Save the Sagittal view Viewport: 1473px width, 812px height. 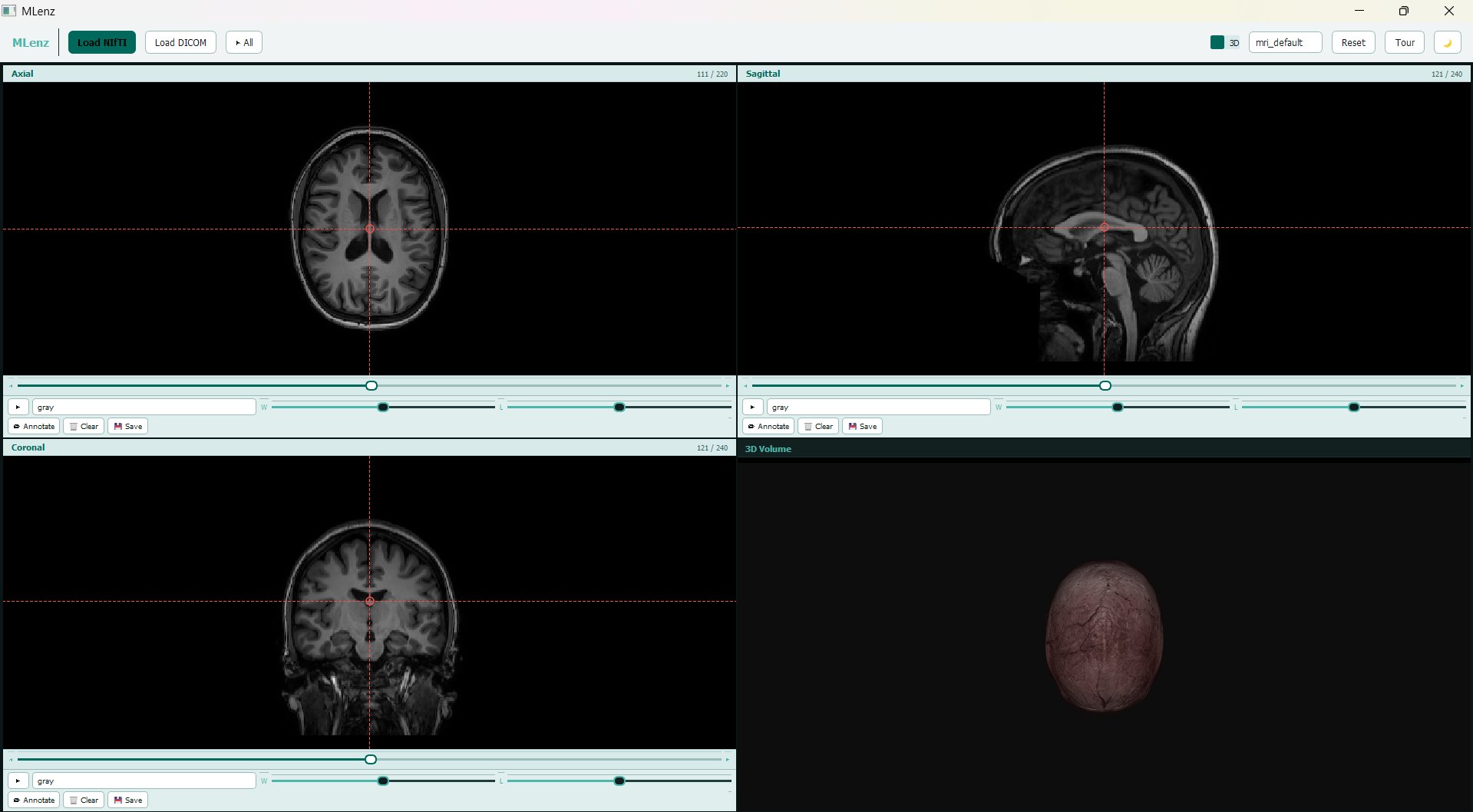tap(863, 426)
